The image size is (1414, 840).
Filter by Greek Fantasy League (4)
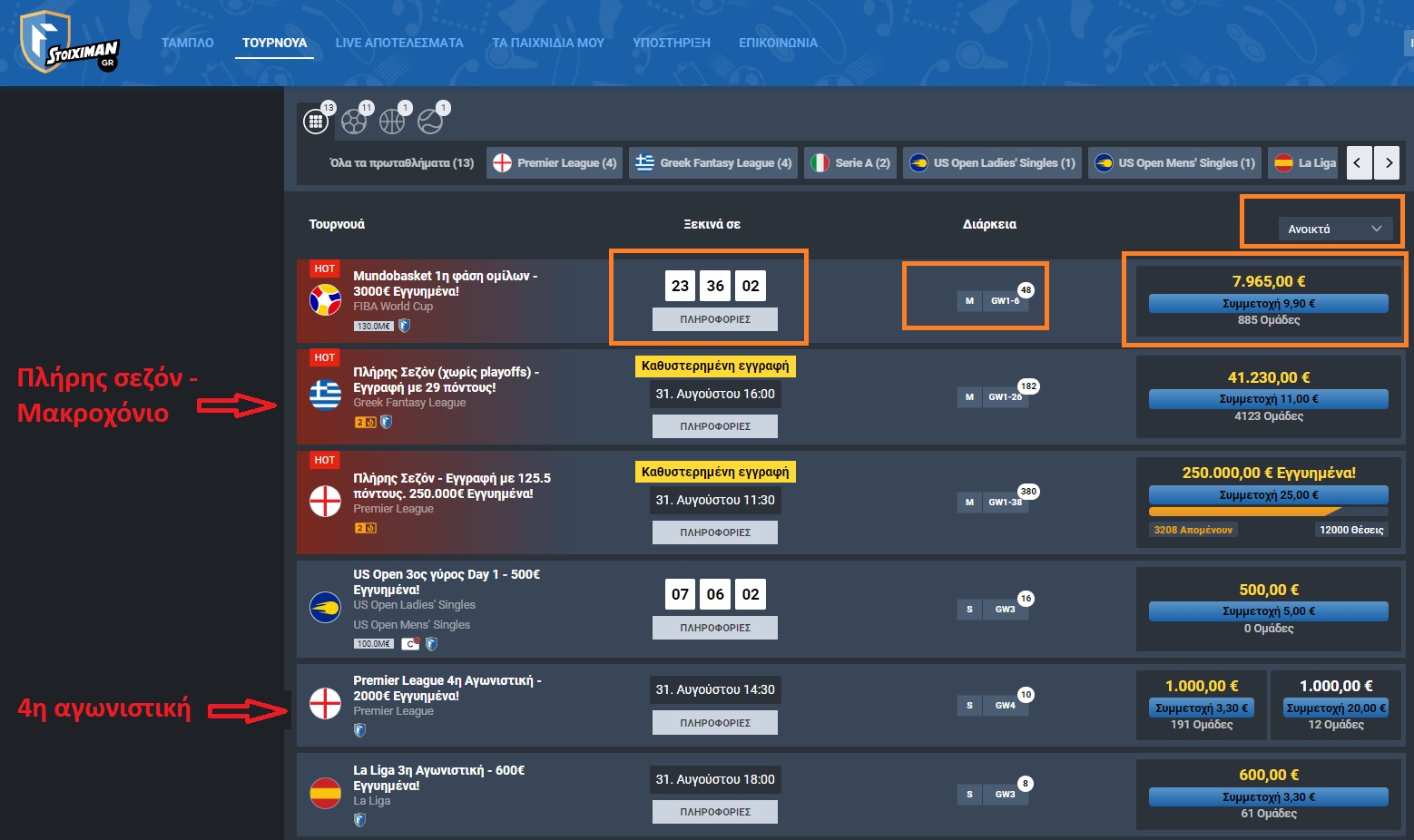pyautogui.click(x=713, y=163)
